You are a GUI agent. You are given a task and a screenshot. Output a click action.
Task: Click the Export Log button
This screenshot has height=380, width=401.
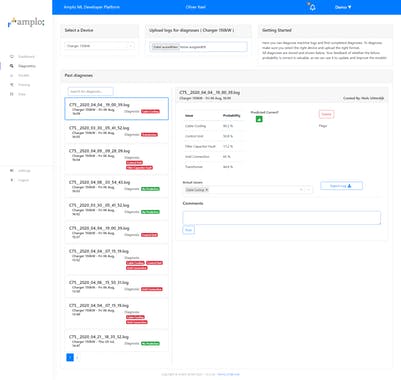pyautogui.click(x=341, y=186)
